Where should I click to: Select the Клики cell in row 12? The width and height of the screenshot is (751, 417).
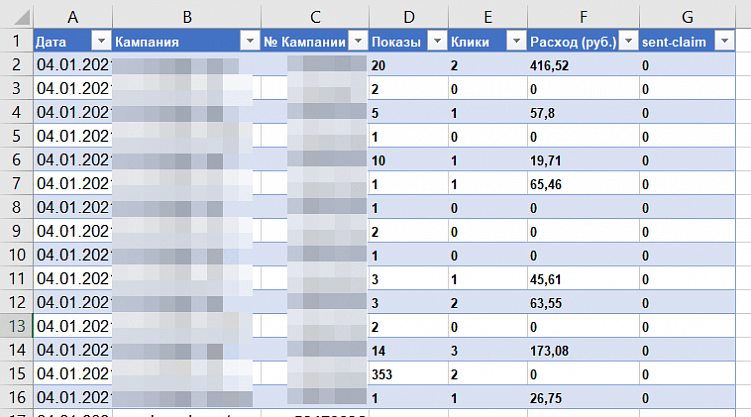488,303
